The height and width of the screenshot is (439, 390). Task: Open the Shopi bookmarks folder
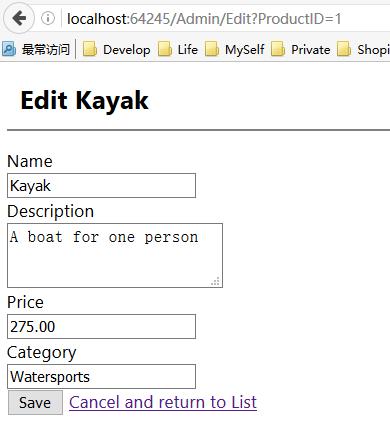click(363, 50)
